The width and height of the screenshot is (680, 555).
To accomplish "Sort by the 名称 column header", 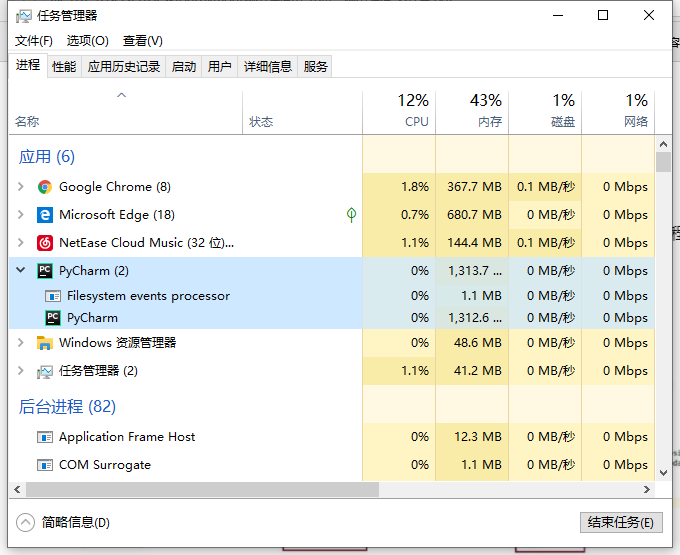I will [126, 112].
